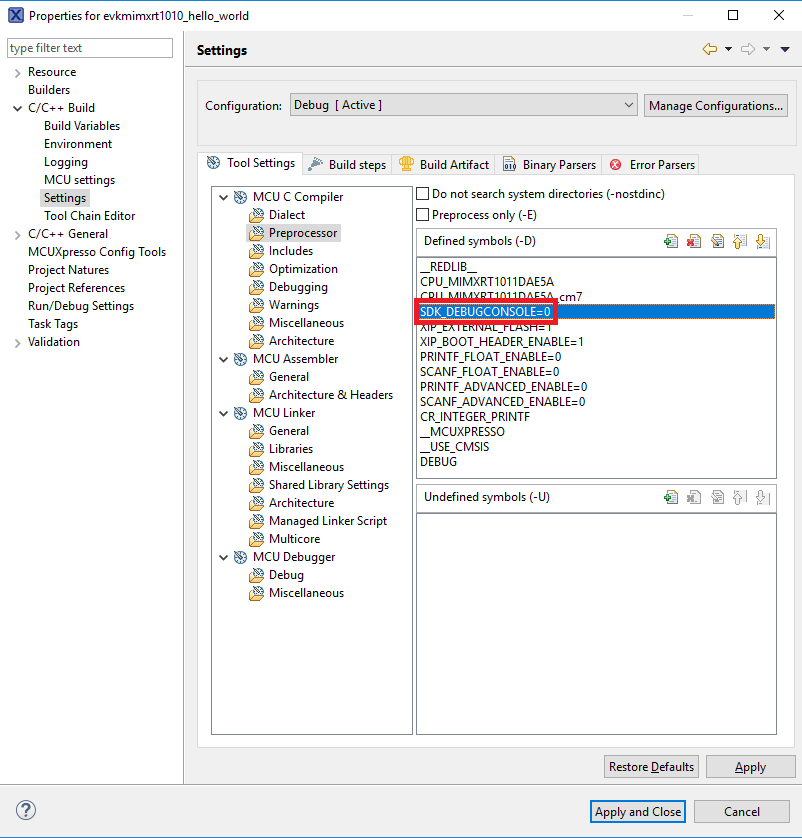The height and width of the screenshot is (838, 802).
Task: Collapse the MCU C Compiler tree node
Action: [223, 197]
